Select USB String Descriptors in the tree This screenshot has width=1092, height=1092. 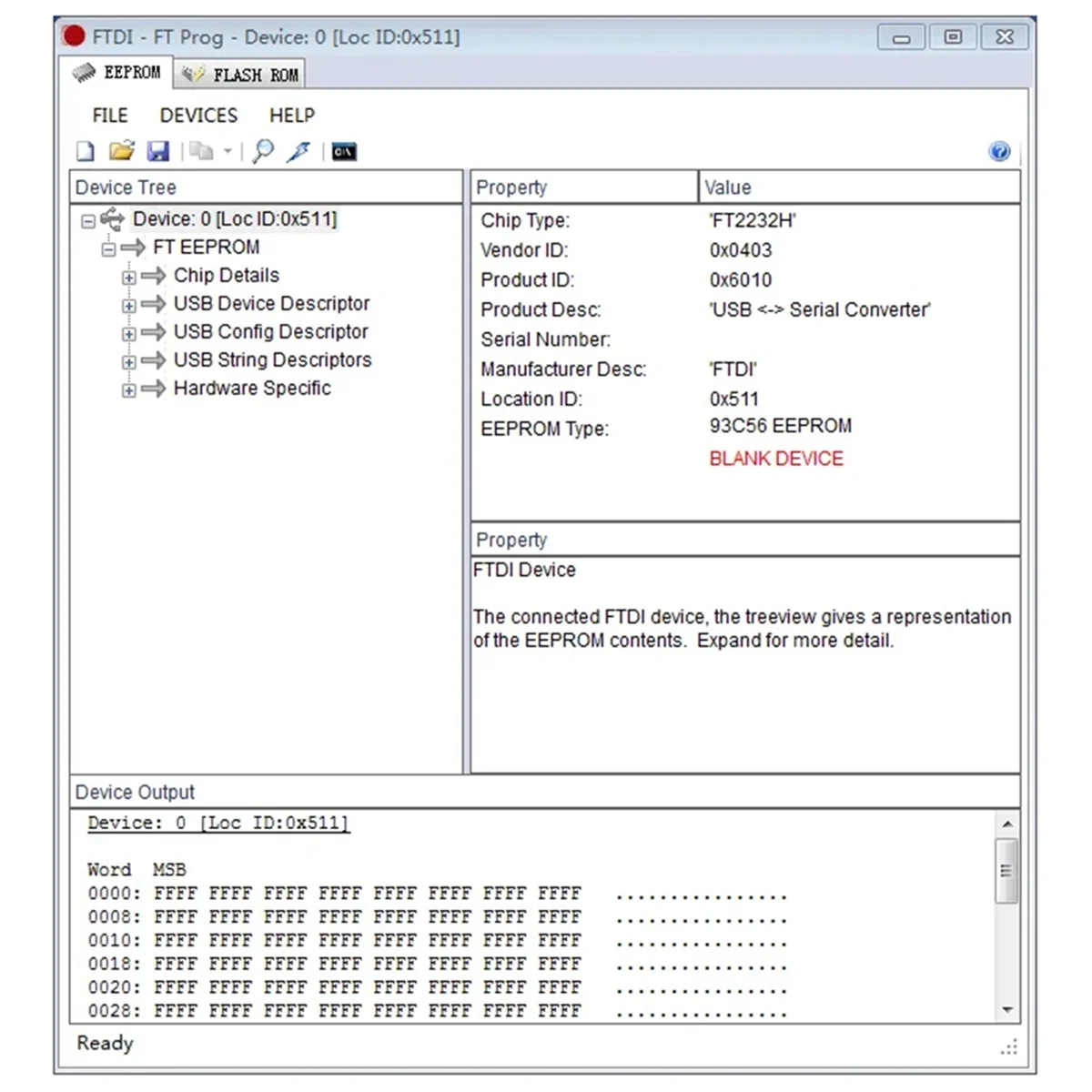coord(273,360)
